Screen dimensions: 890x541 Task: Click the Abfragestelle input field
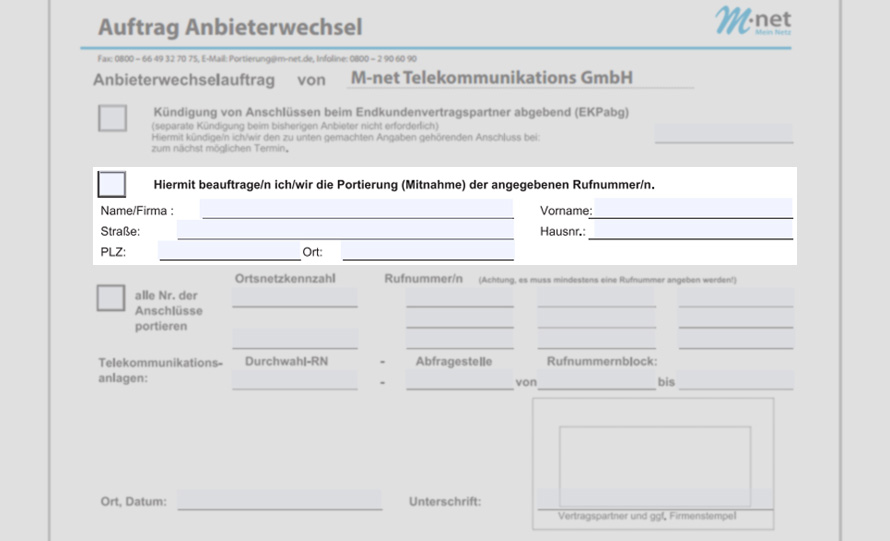[459, 380]
